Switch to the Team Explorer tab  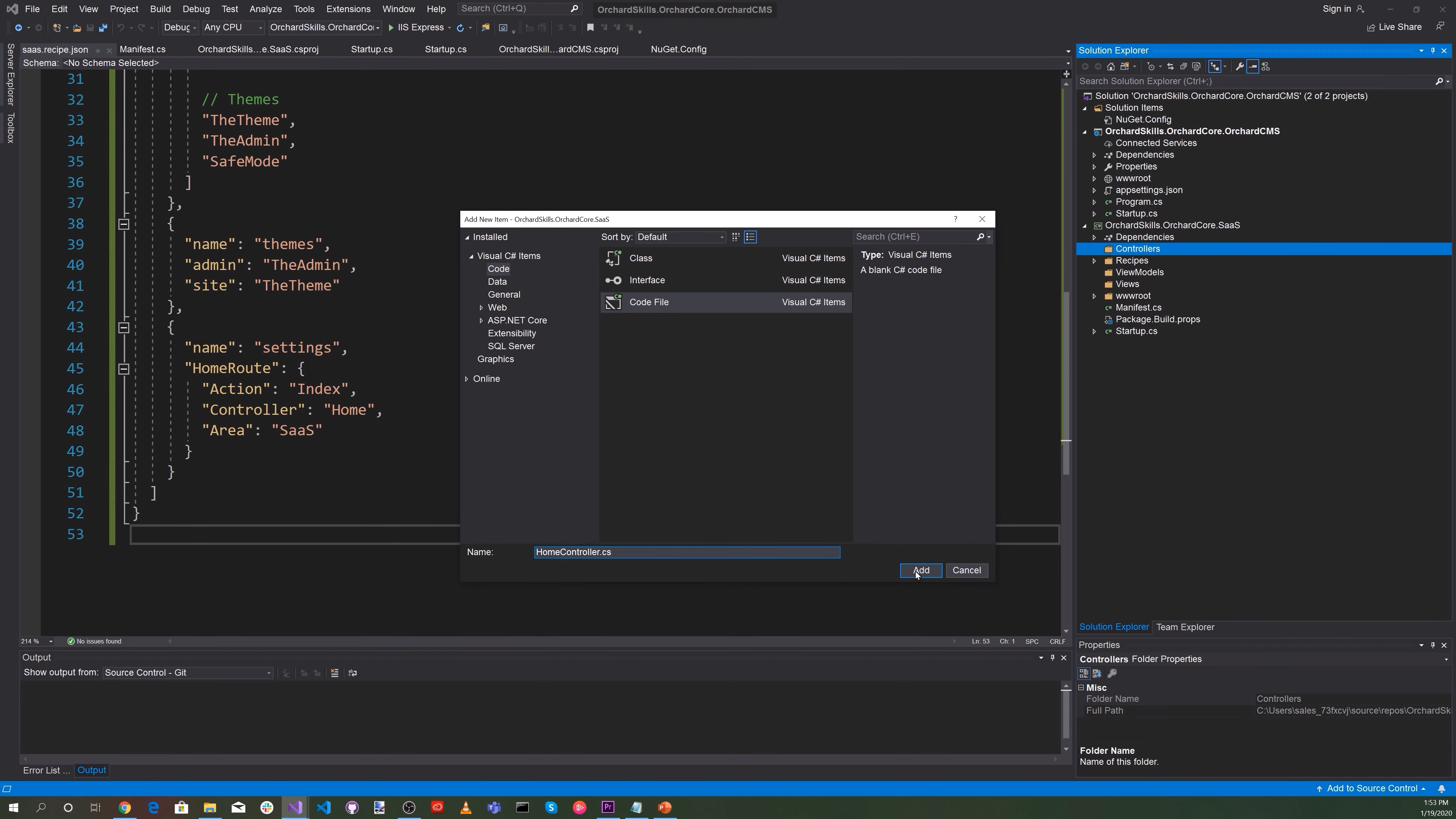point(1185,628)
